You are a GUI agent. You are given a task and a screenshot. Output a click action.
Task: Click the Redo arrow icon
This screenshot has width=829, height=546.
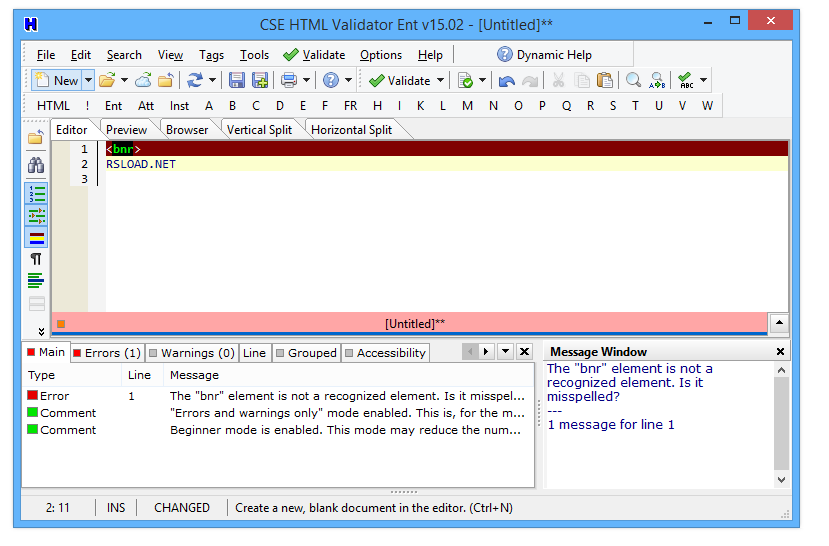(x=530, y=81)
